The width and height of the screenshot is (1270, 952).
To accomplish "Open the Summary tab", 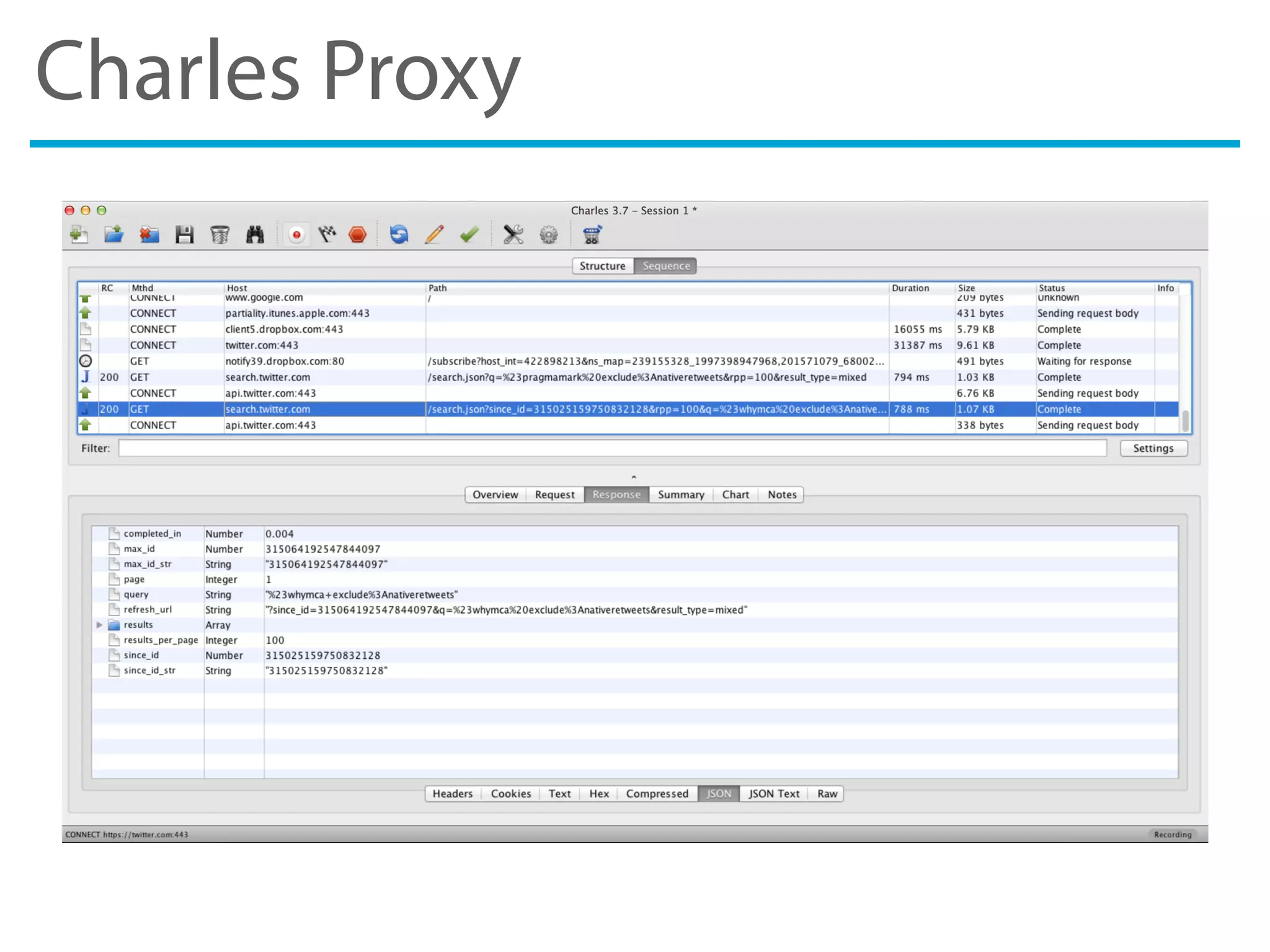I will click(x=681, y=495).
